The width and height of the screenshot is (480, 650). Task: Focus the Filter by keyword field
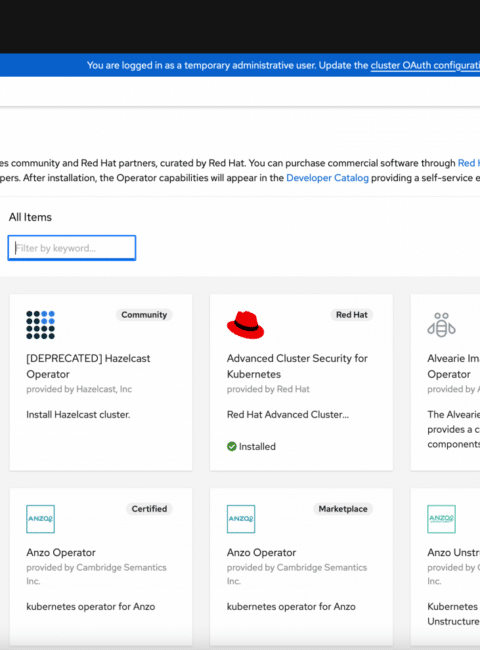point(72,248)
